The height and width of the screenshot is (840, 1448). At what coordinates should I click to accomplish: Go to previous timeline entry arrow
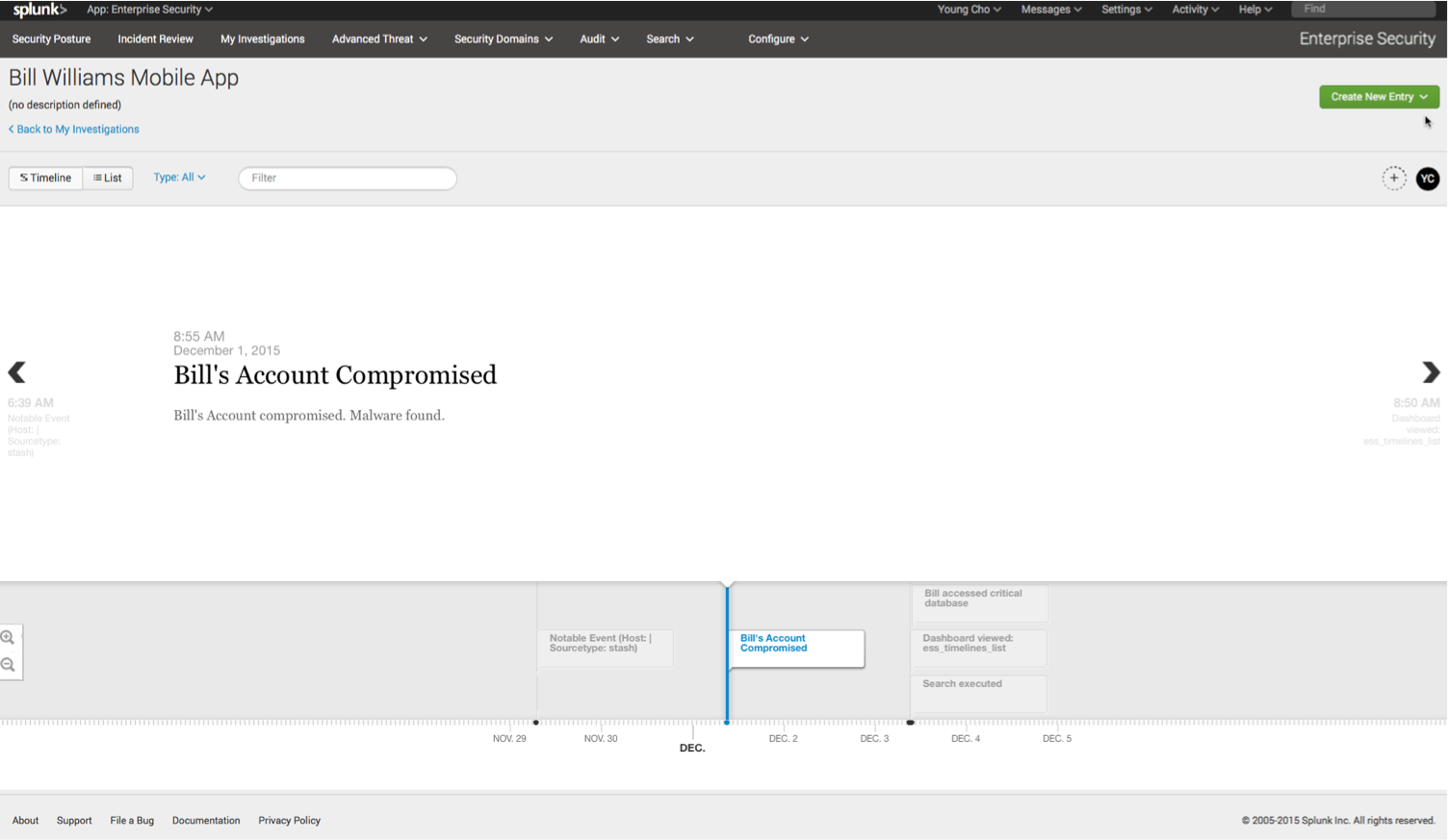[x=16, y=372]
